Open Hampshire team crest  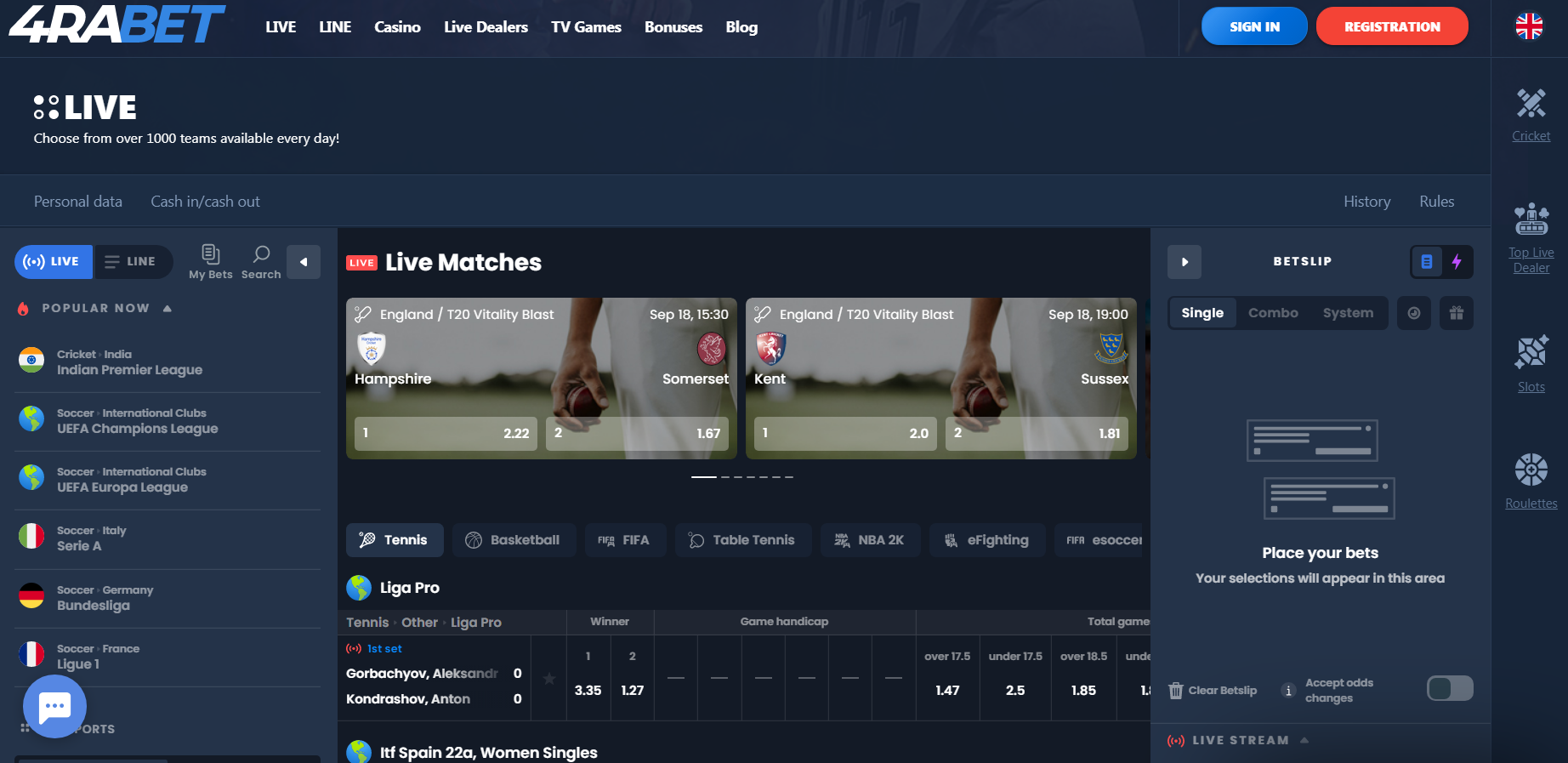pyautogui.click(x=372, y=348)
